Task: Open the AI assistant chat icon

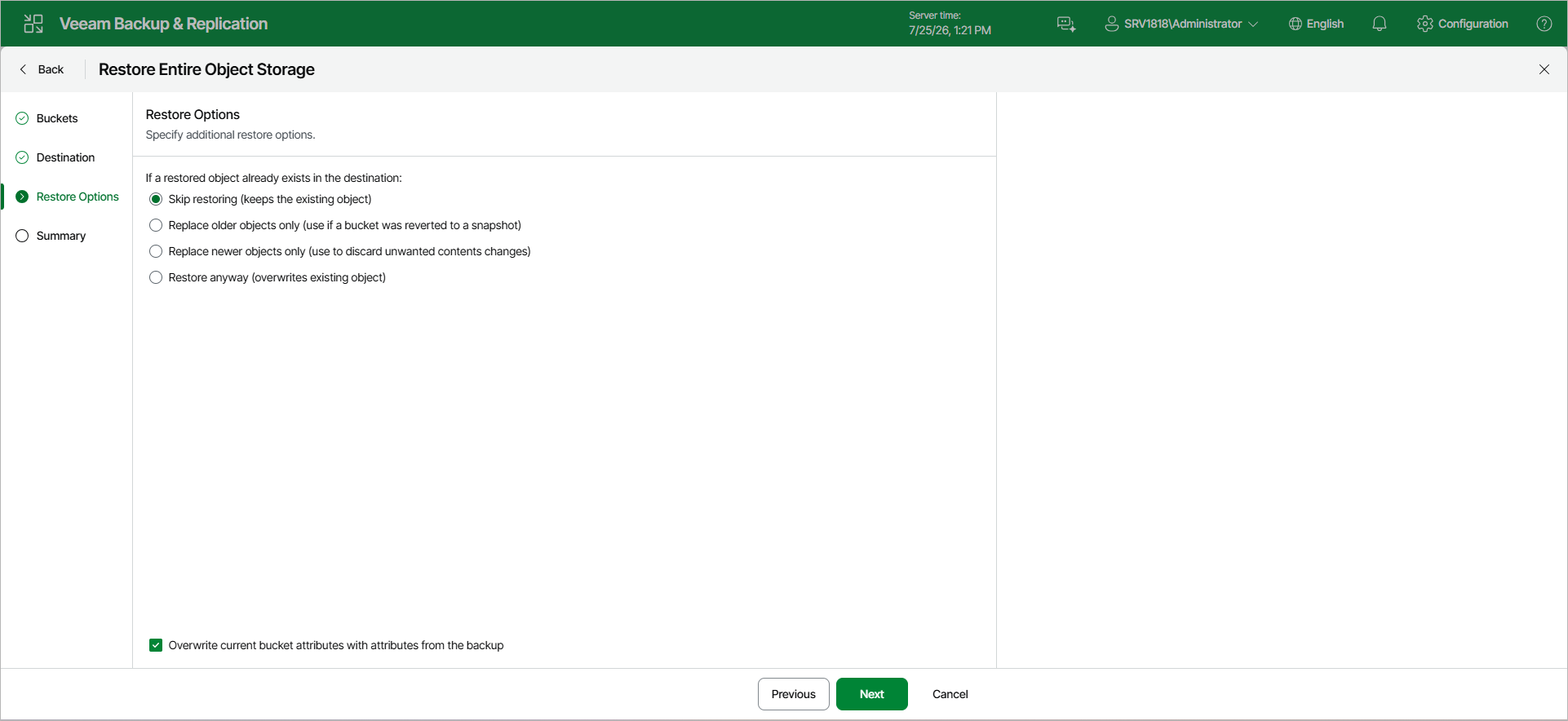Action: 1066,24
